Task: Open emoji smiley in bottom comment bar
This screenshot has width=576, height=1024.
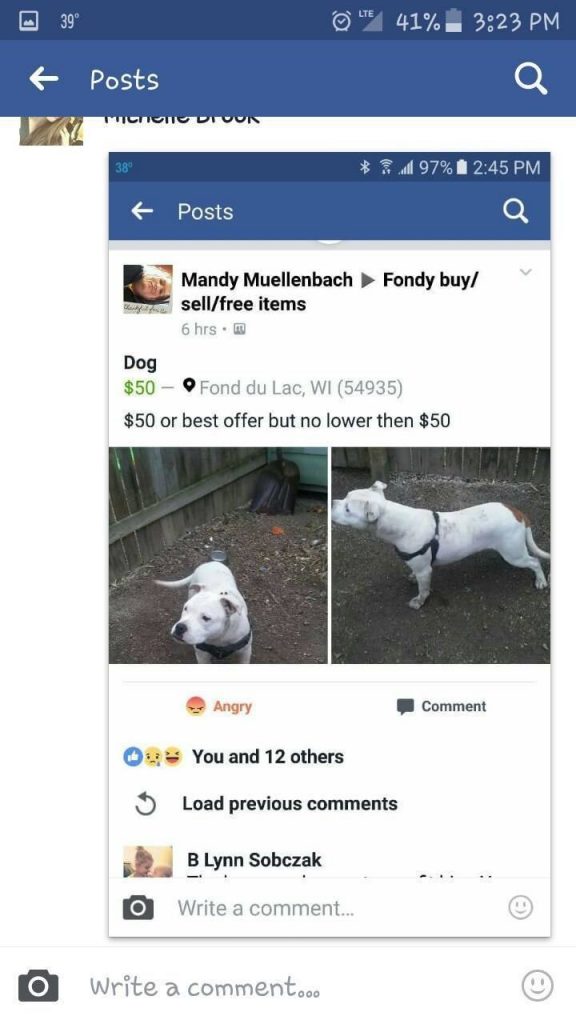Action: pyautogui.click(x=537, y=985)
